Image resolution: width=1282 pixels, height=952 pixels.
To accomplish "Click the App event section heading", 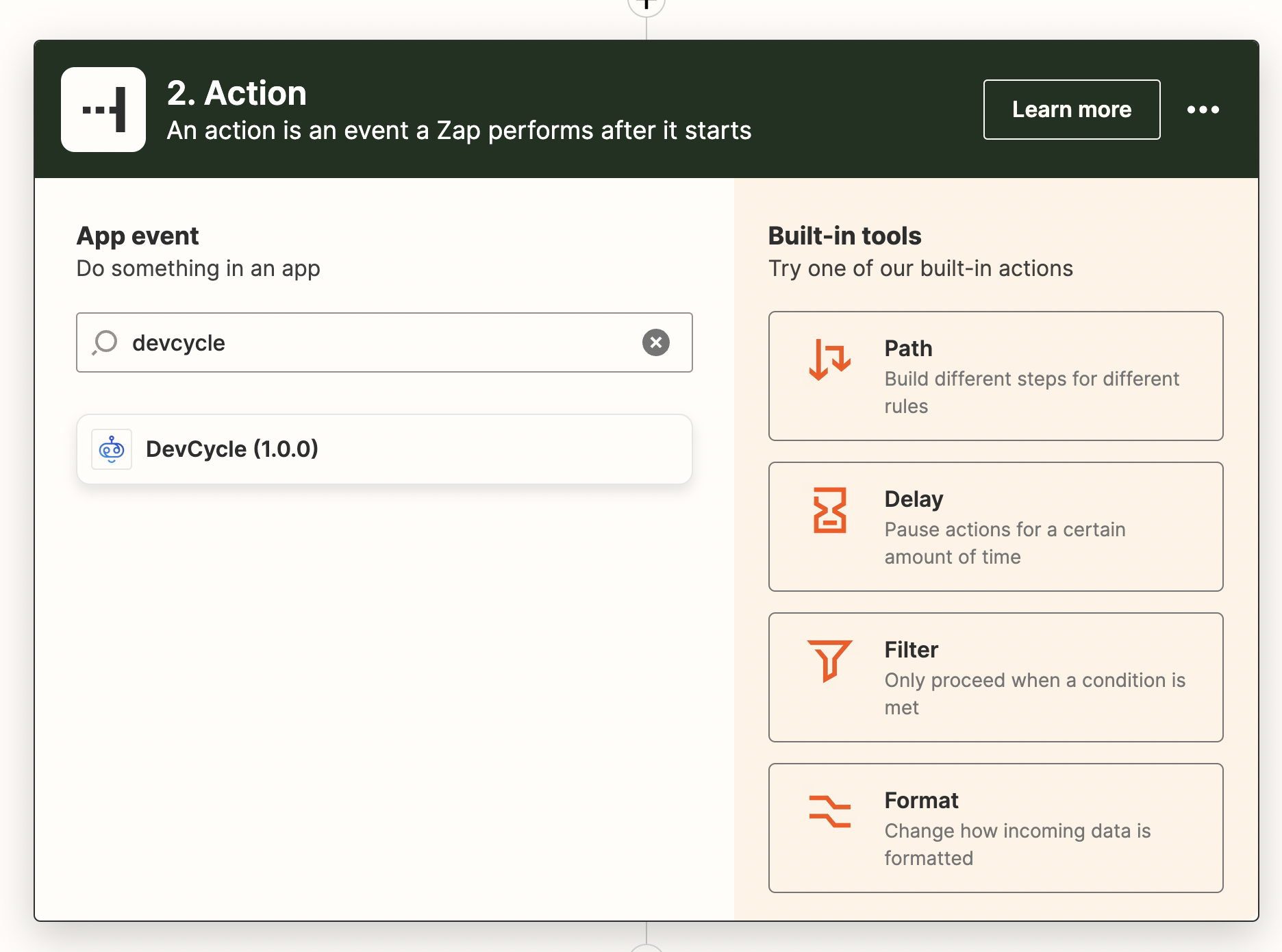I will (x=138, y=235).
